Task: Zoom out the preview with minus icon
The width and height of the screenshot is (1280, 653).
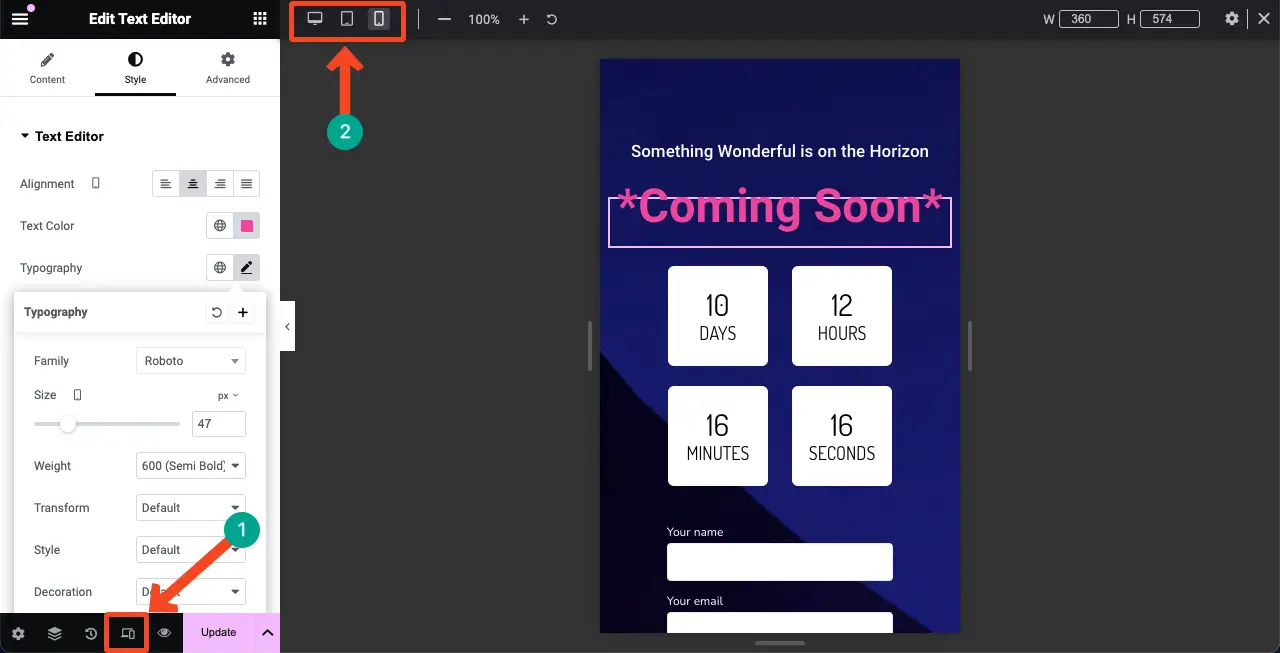Action: 444,19
